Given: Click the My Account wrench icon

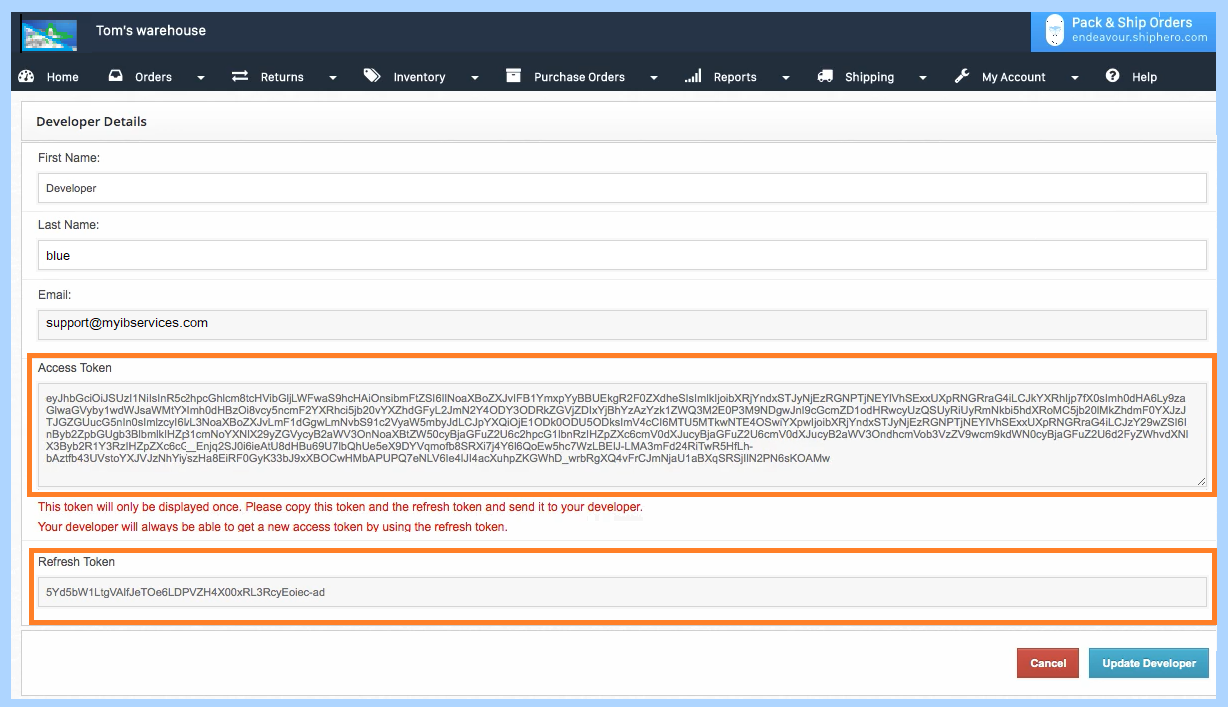Looking at the screenshot, I should (x=962, y=77).
